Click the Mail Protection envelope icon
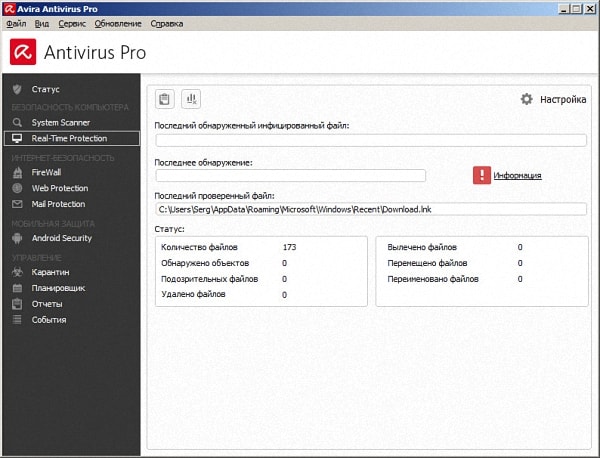The height and width of the screenshot is (458, 600). [x=17, y=204]
